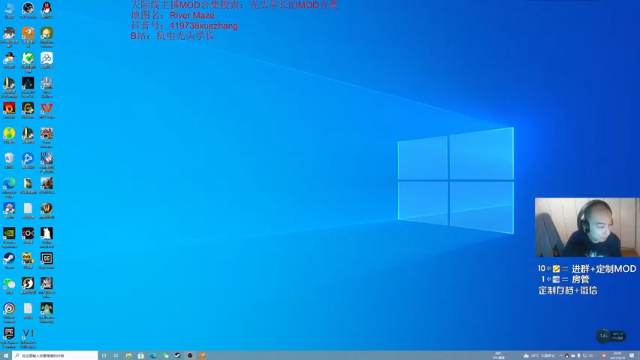This screenshot has height=360, width=640.
Task: Open Steam from the taskbar
Action: pos(178,356)
